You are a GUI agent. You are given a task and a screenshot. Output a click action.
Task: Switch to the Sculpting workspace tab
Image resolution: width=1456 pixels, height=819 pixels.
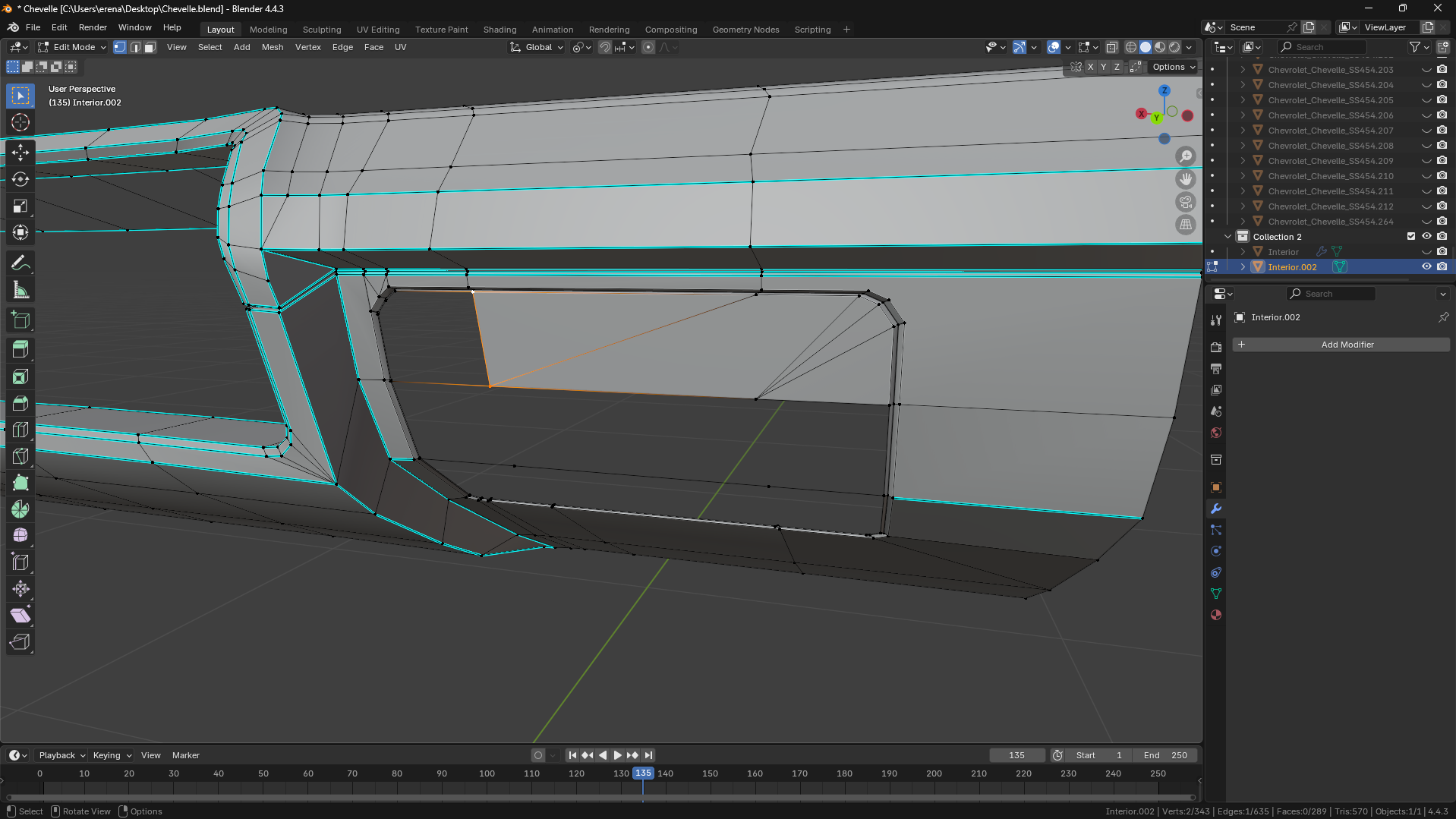[321, 30]
